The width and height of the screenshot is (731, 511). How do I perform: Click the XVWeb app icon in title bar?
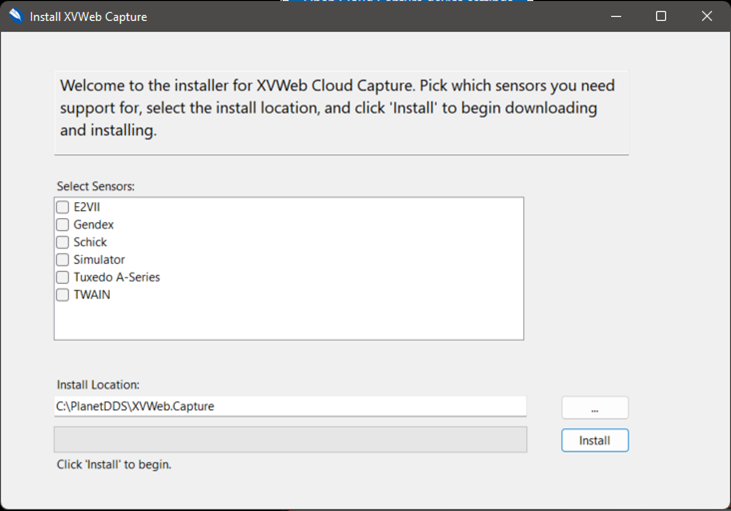pos(15,16)
